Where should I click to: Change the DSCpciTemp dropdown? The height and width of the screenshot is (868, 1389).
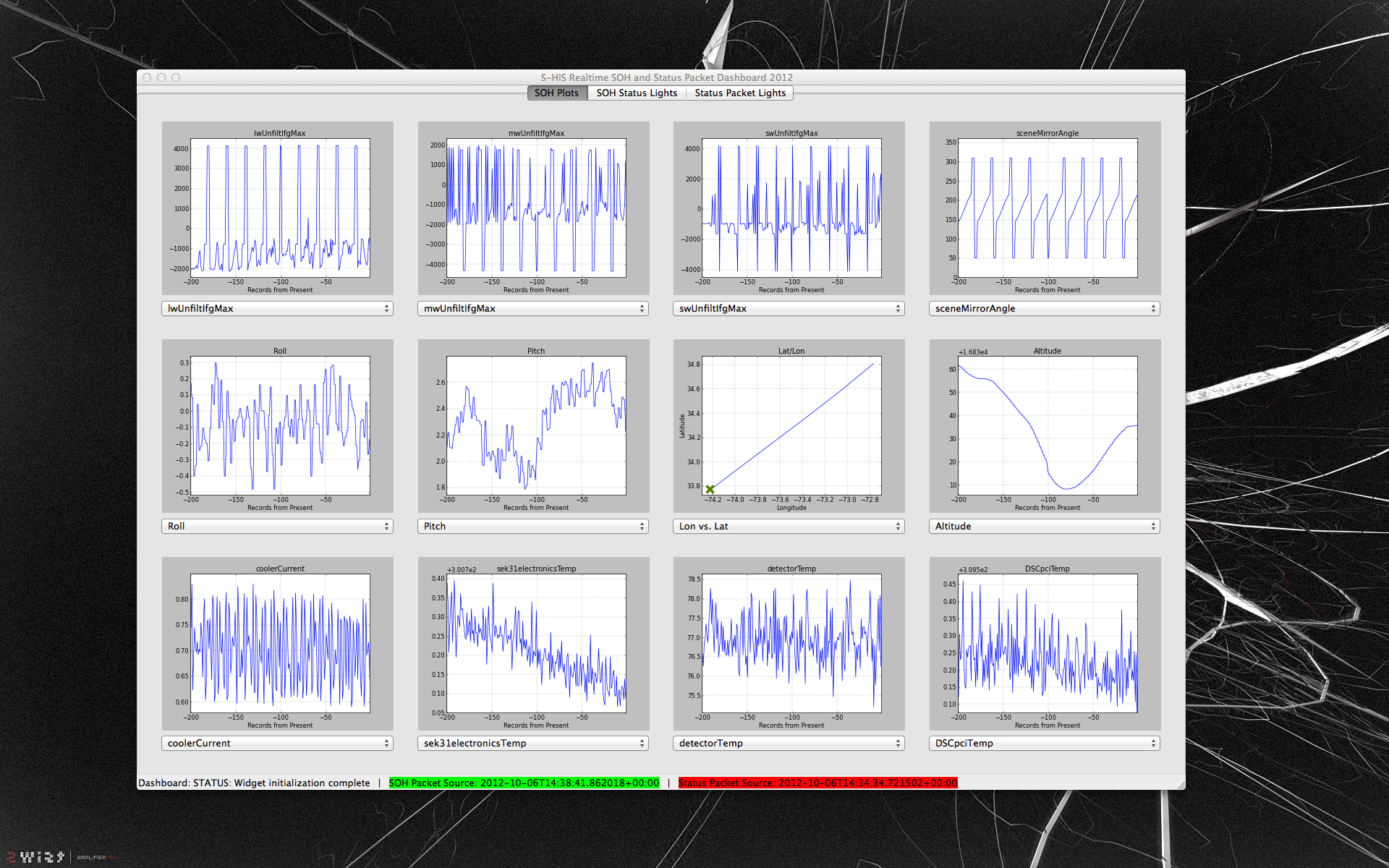(1045, 743)
